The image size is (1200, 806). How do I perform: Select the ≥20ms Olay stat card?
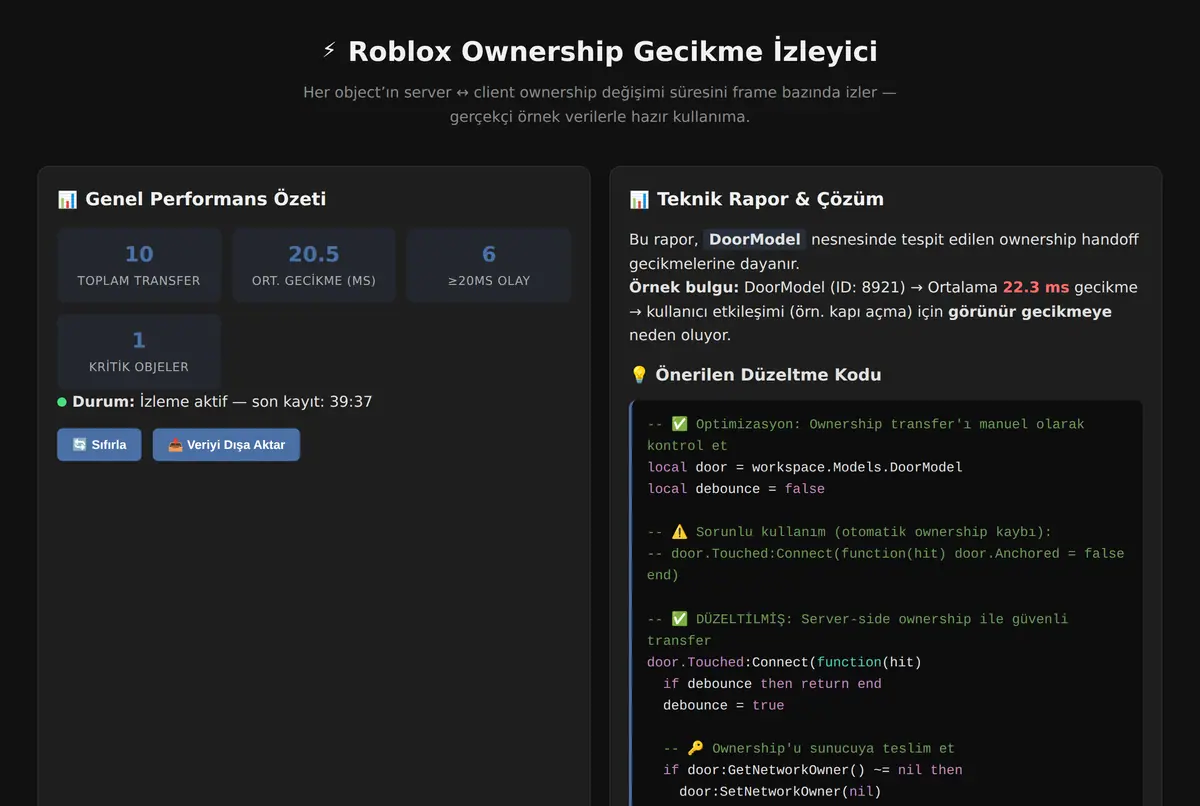click(x=489, y=265)
